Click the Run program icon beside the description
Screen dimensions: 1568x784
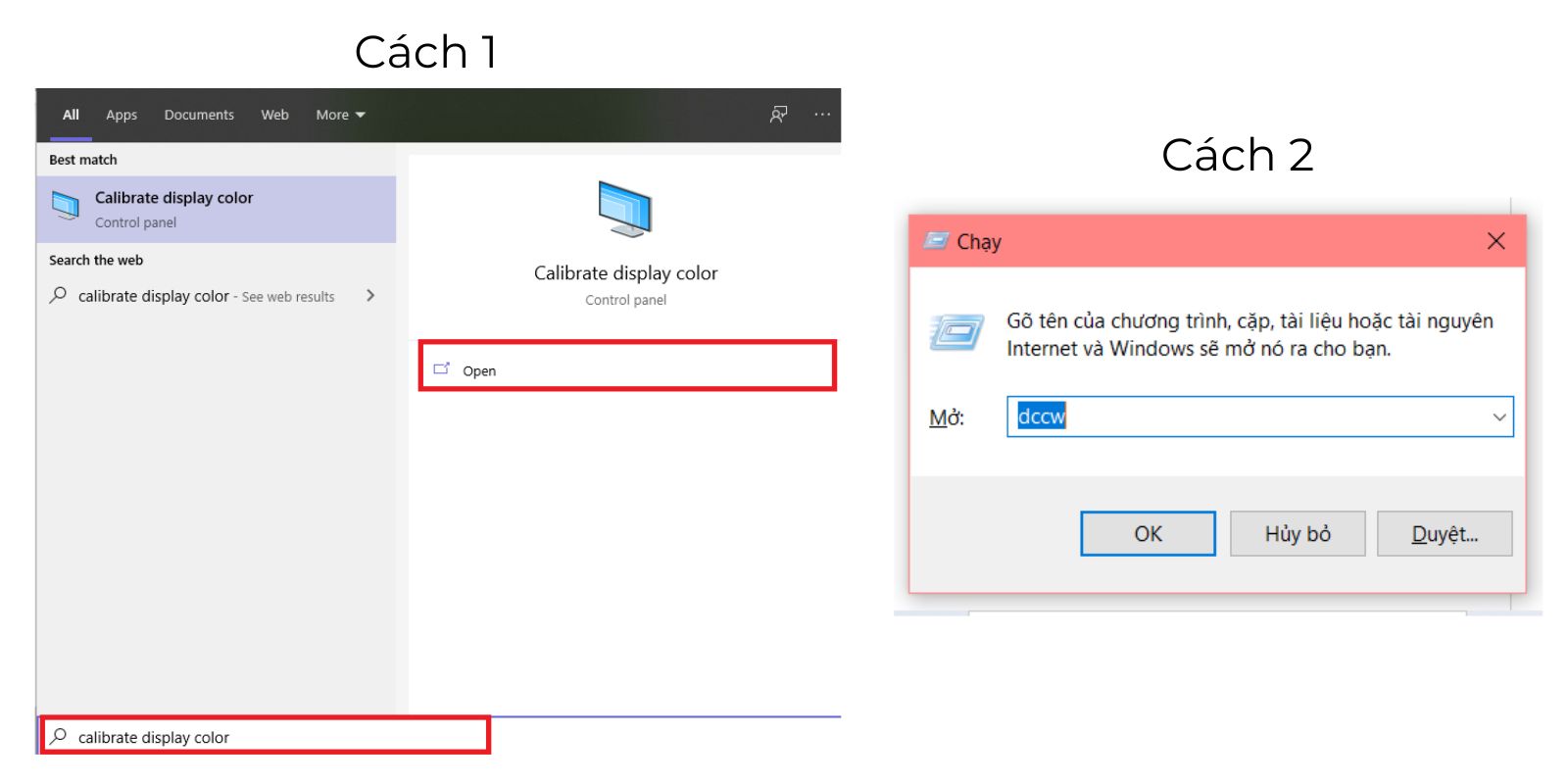tap(956, 332)
